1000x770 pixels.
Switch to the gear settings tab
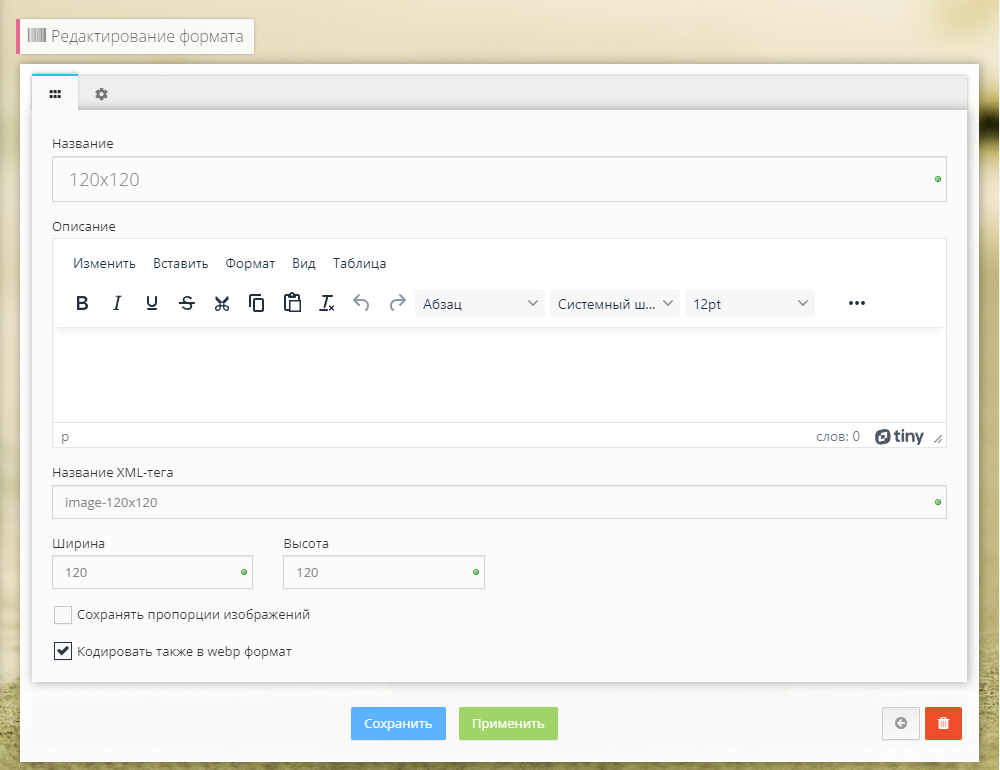(101, 94)
